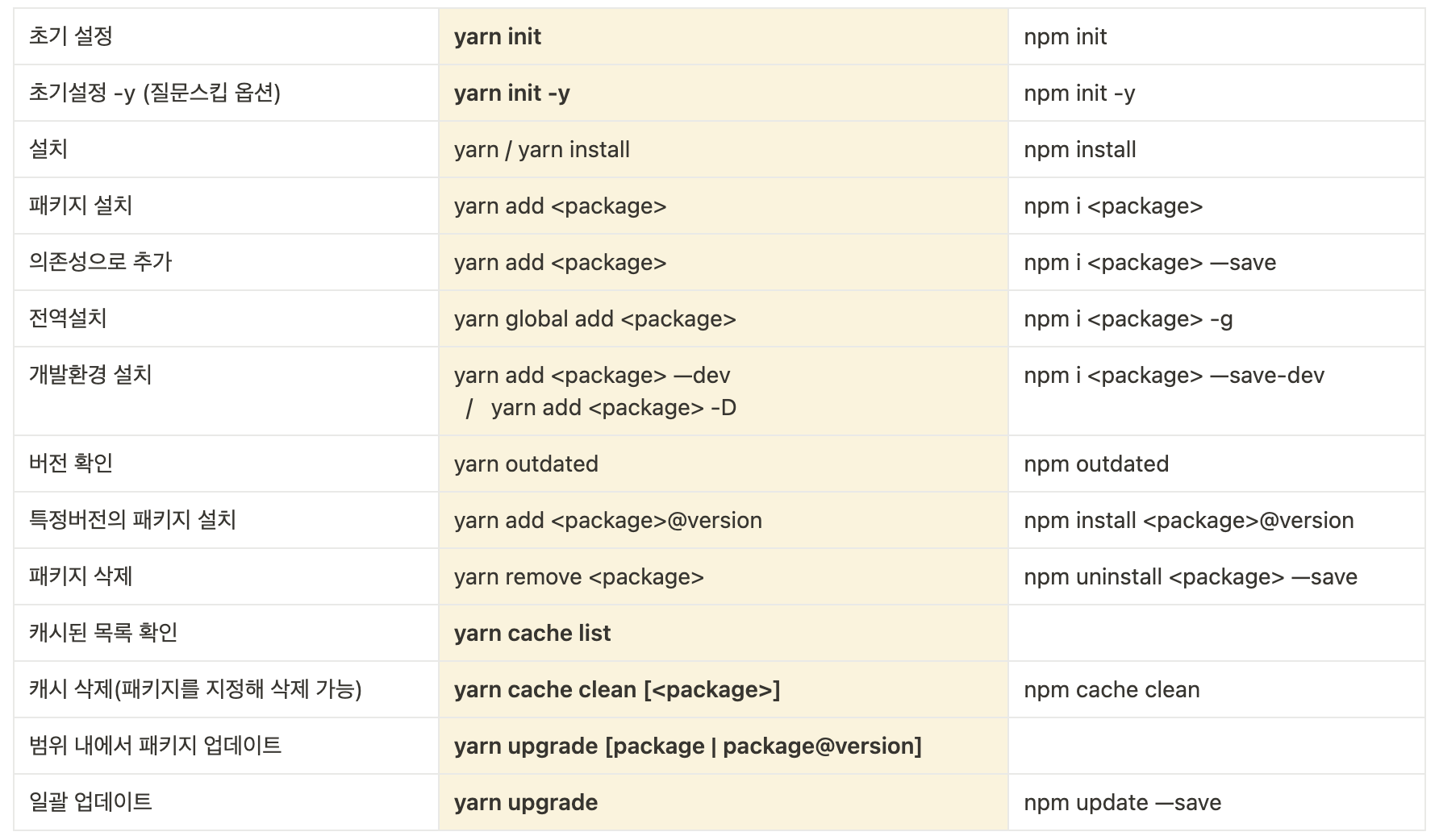Click the "yarn add <package>@version" cell
This screenshot has width=1439, height=840.
coord(607,521)
